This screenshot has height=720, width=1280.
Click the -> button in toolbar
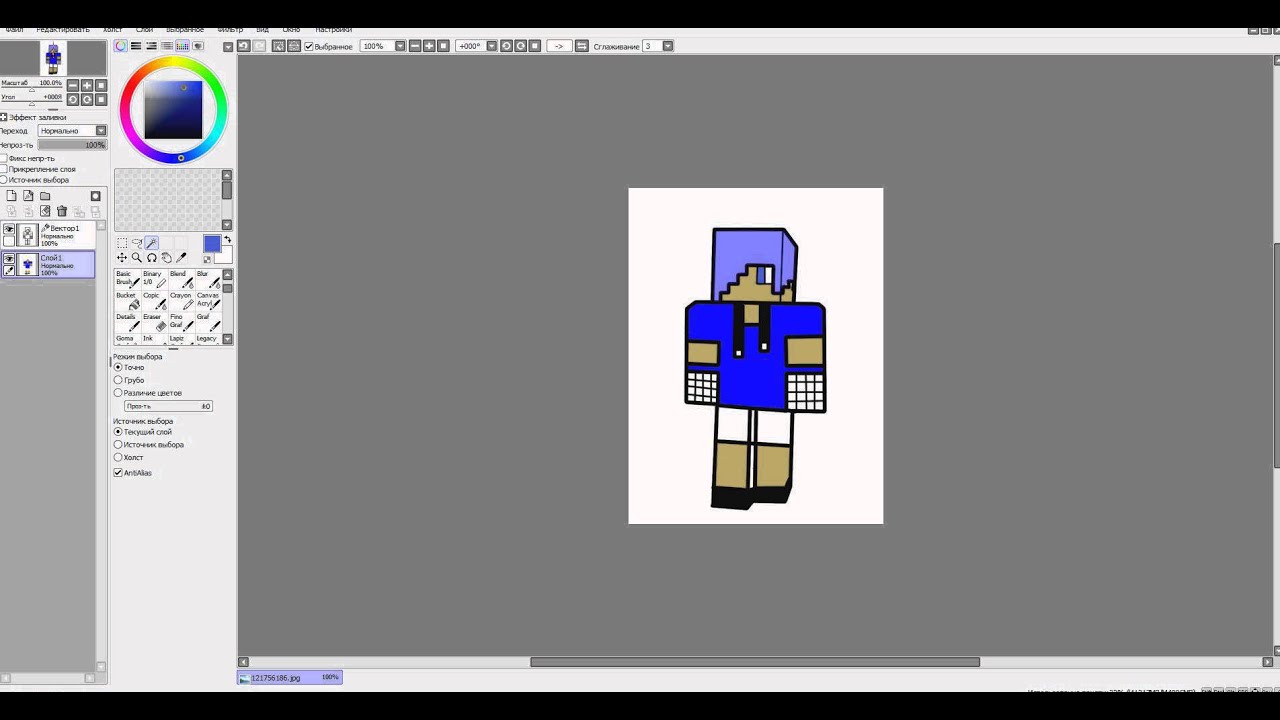(x=558, y=46)
